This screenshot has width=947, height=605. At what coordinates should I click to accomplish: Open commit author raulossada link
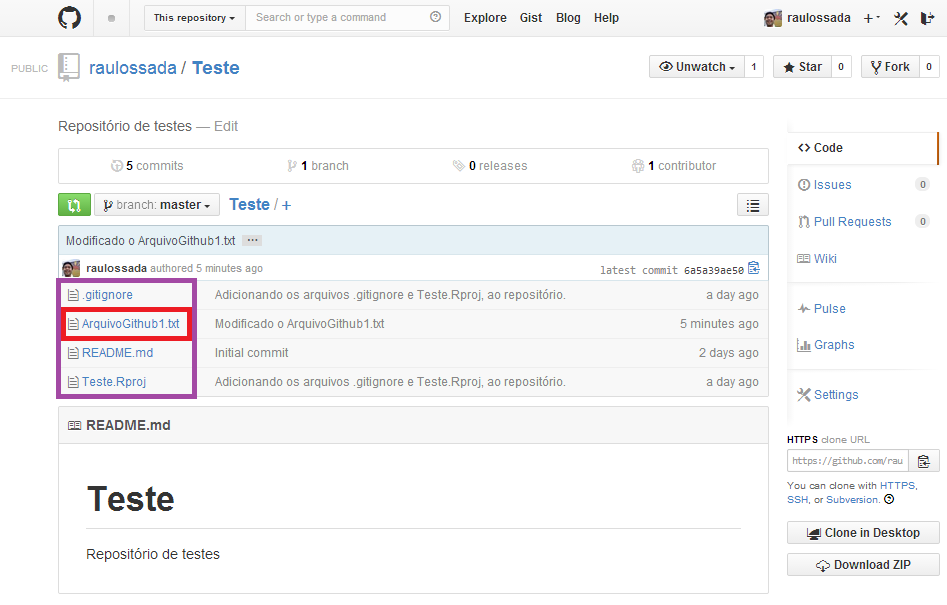[117, 268]
